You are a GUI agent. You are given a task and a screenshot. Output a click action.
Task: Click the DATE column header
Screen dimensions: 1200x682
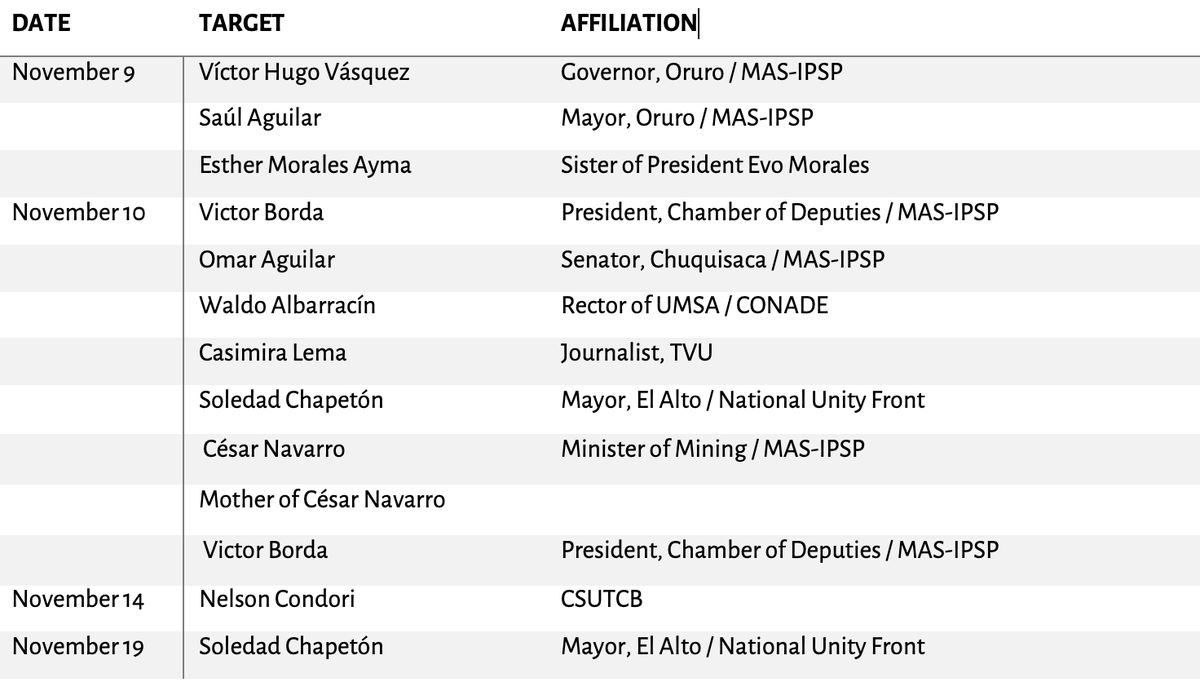(x=41, y=22)
